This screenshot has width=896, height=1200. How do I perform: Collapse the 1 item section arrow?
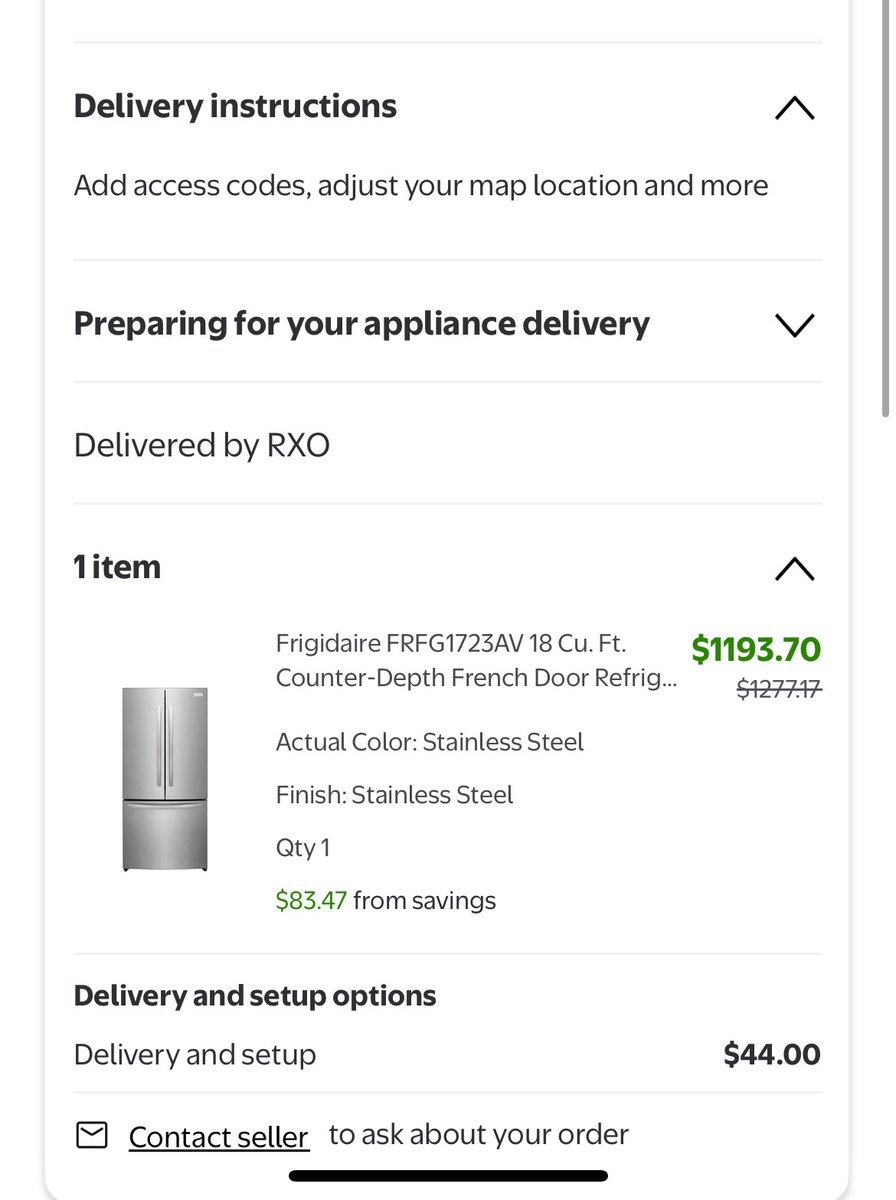[795, 569]
